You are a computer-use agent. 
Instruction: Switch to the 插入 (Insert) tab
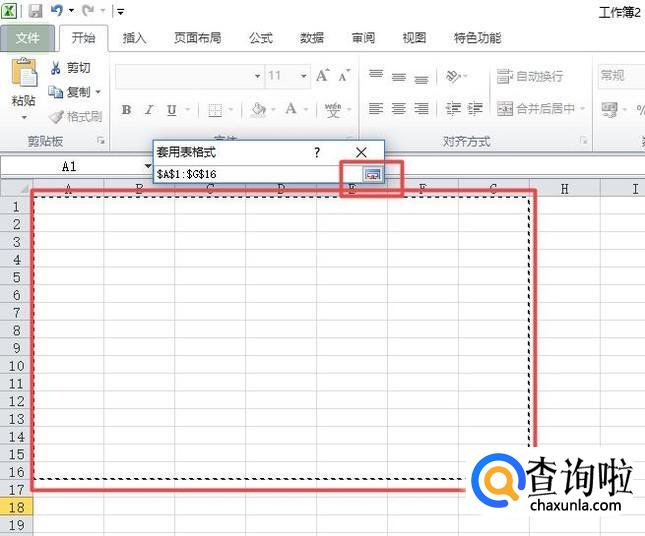135,38
